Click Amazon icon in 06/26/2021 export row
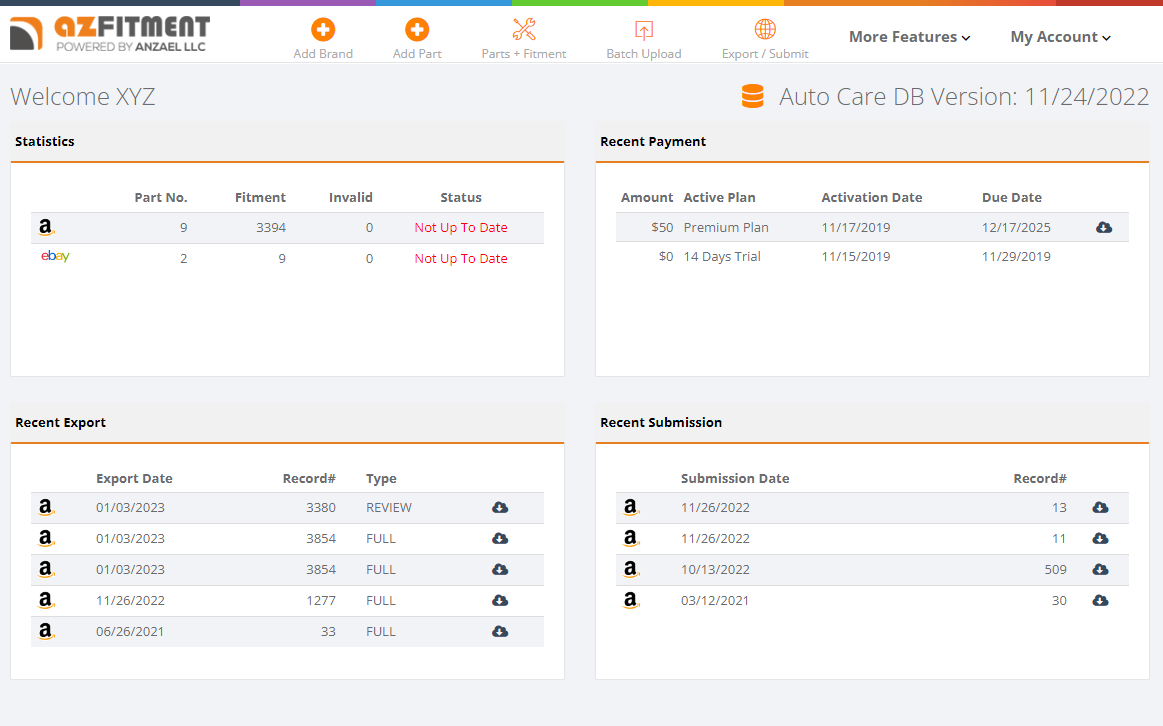Image resolution: width=1163 pixels, height=726 pixels. (46, 631)
